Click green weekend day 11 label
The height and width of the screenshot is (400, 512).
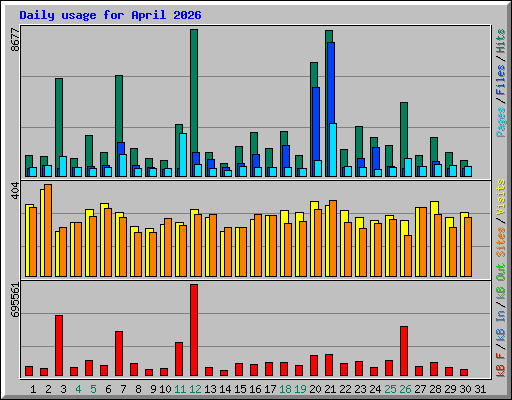tap(180, 389)
